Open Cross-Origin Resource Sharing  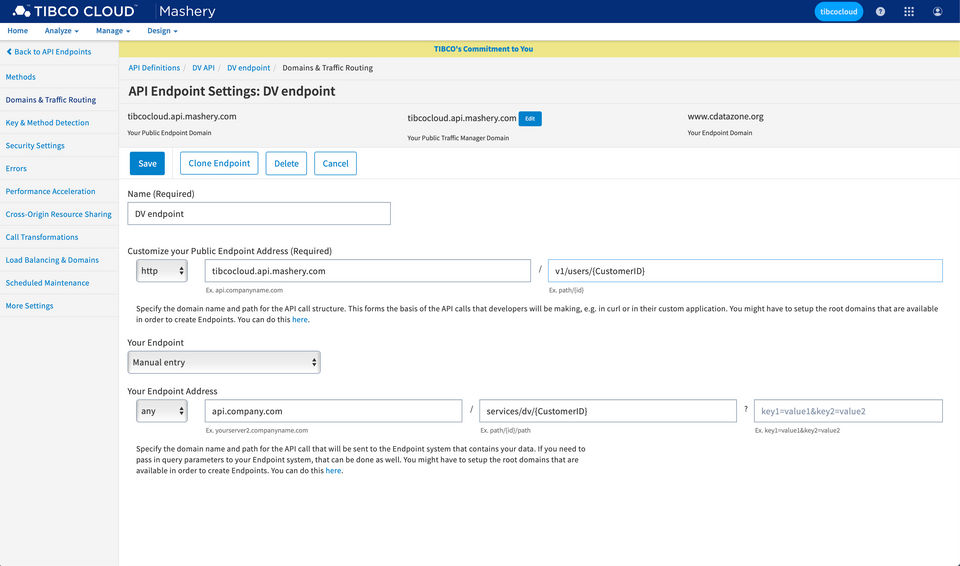pos(58,214)
